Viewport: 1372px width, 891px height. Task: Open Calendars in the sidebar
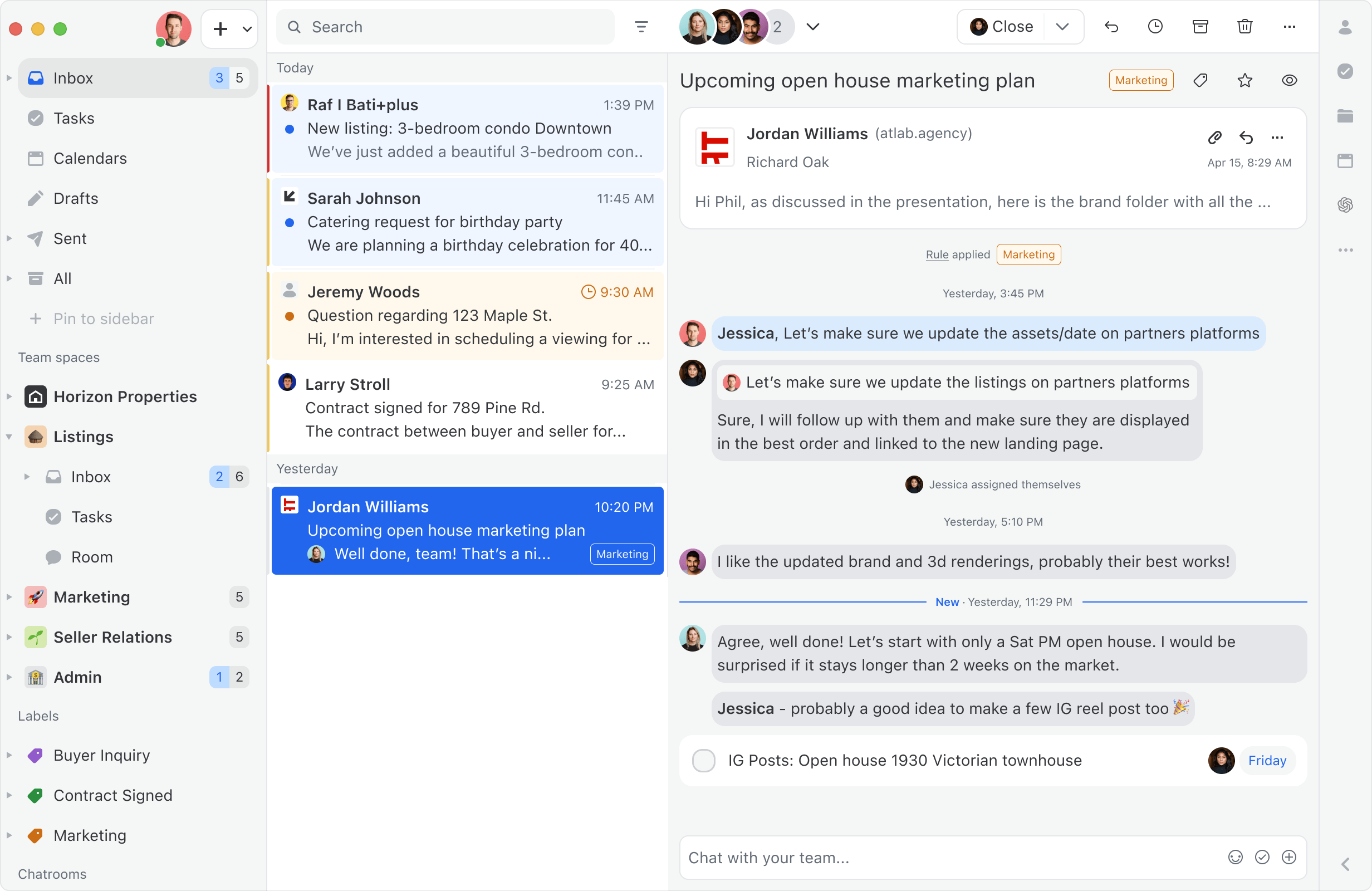tap(89, 158)
